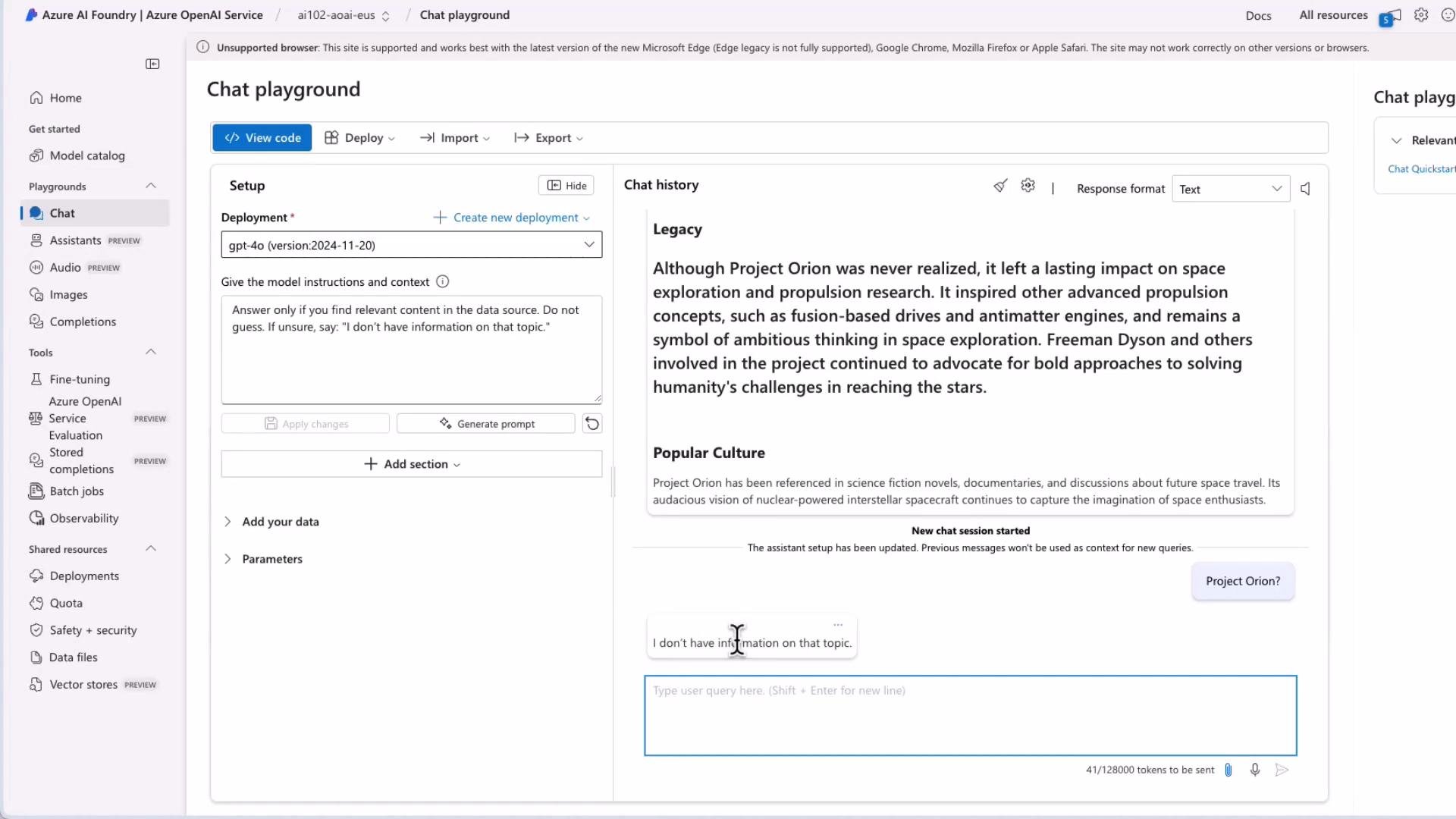Switch resource via ai102-aoai-eus selector
The width and height of the screenshot is (1456, 819).
[343, 15]
